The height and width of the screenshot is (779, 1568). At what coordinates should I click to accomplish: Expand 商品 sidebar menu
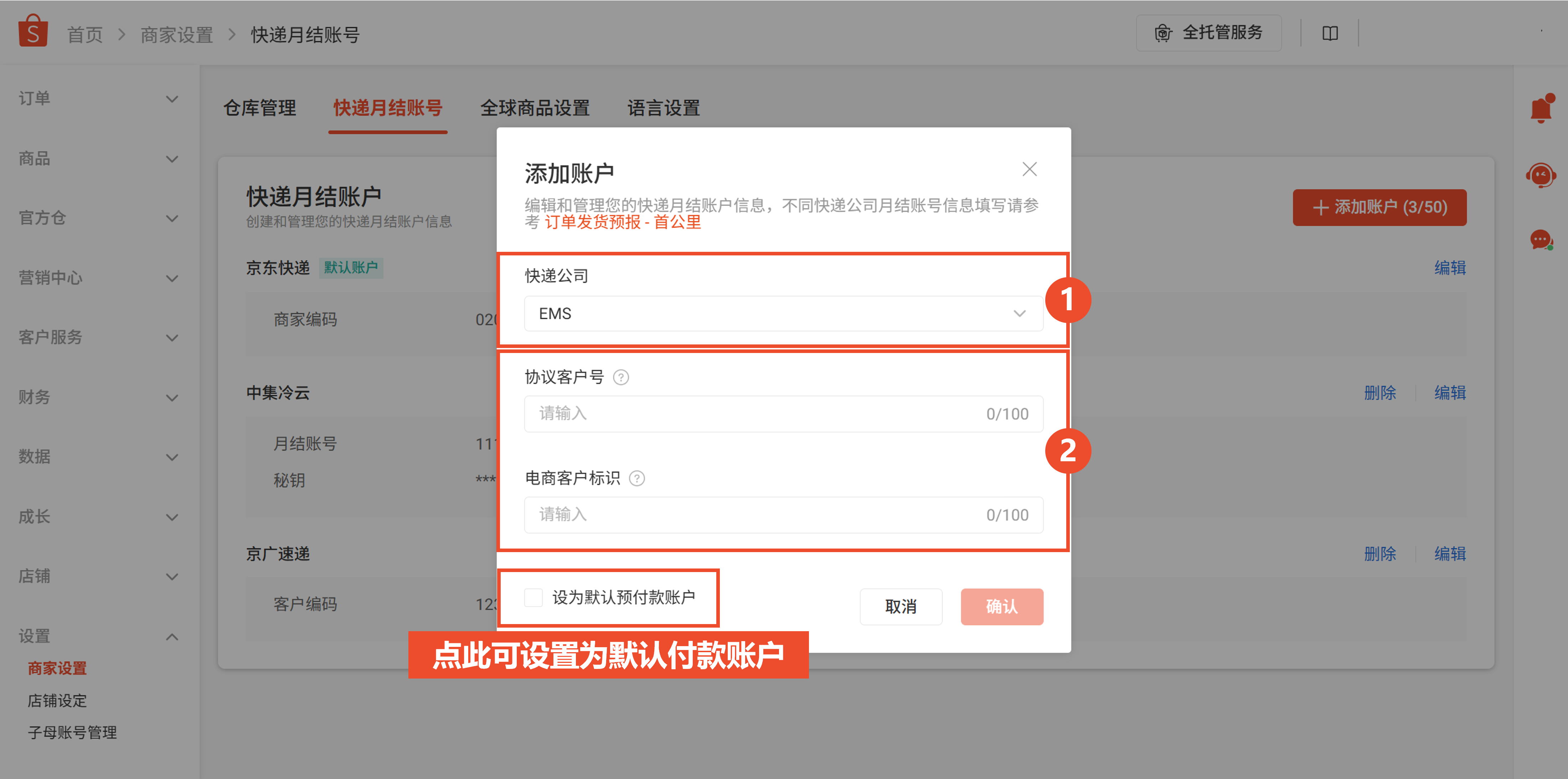99,159
